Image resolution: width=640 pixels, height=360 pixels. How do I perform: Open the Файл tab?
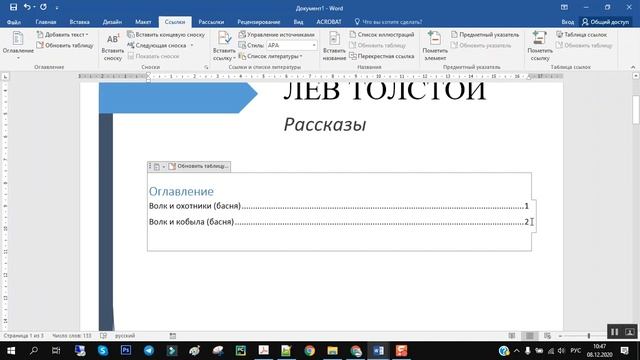[x=14, y=22]
